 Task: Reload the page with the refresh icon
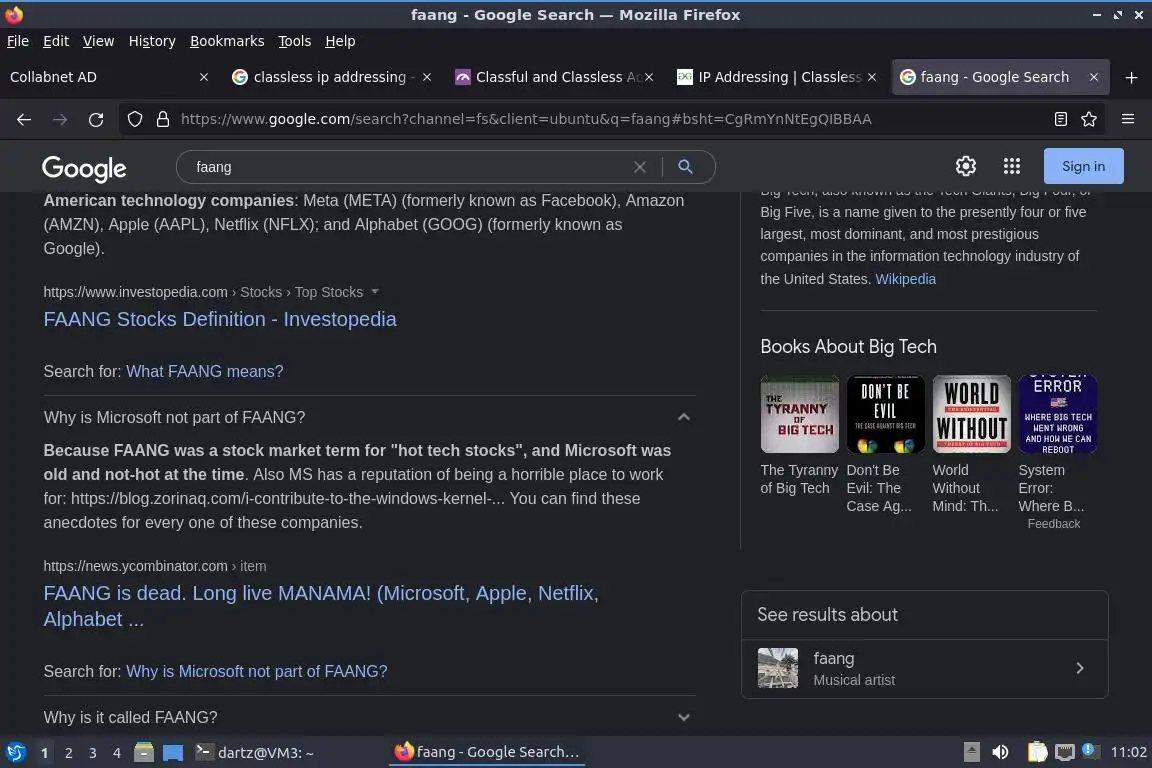(x=96, y=119)
